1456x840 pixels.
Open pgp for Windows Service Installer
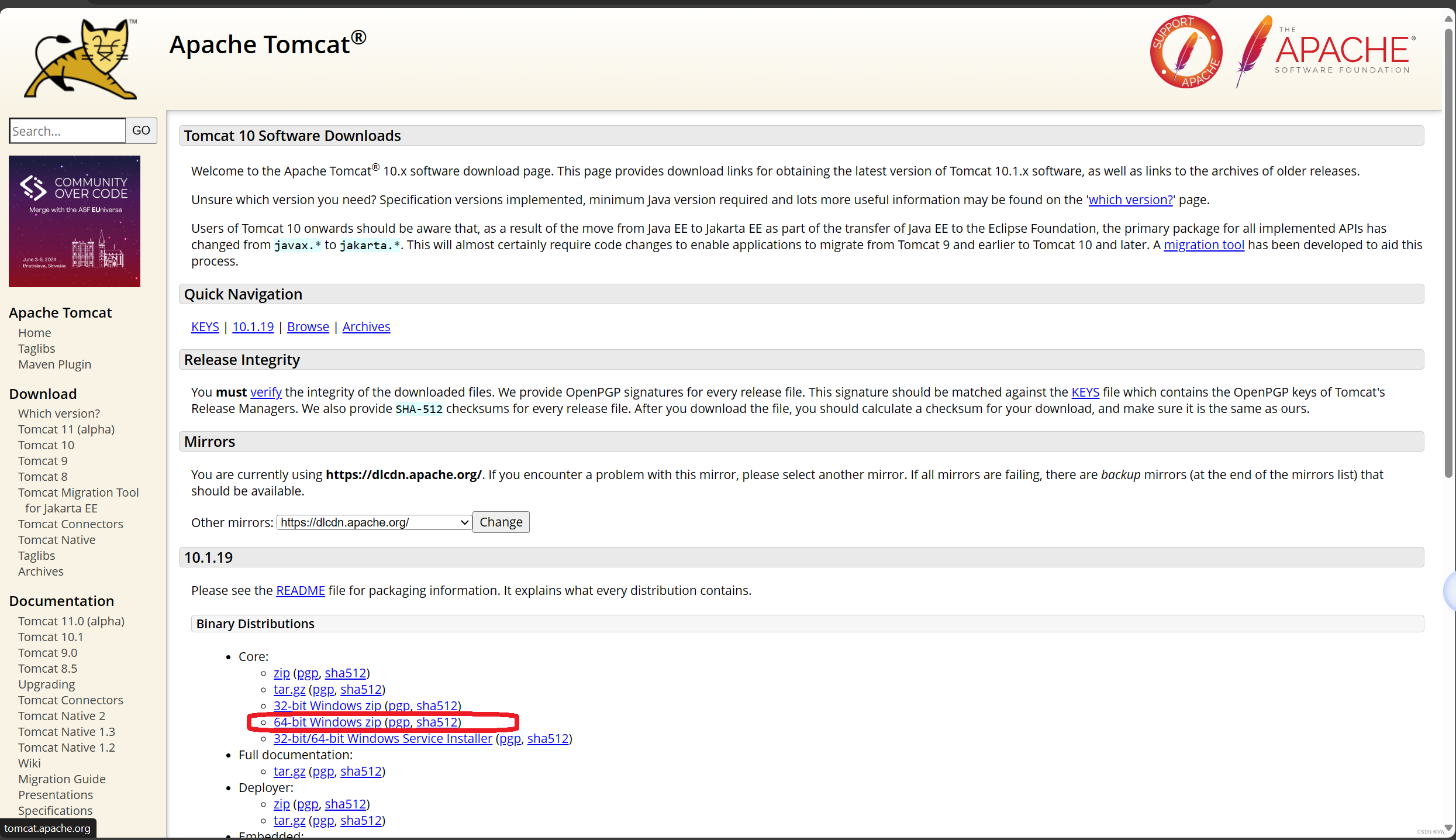tap(510, 739)
